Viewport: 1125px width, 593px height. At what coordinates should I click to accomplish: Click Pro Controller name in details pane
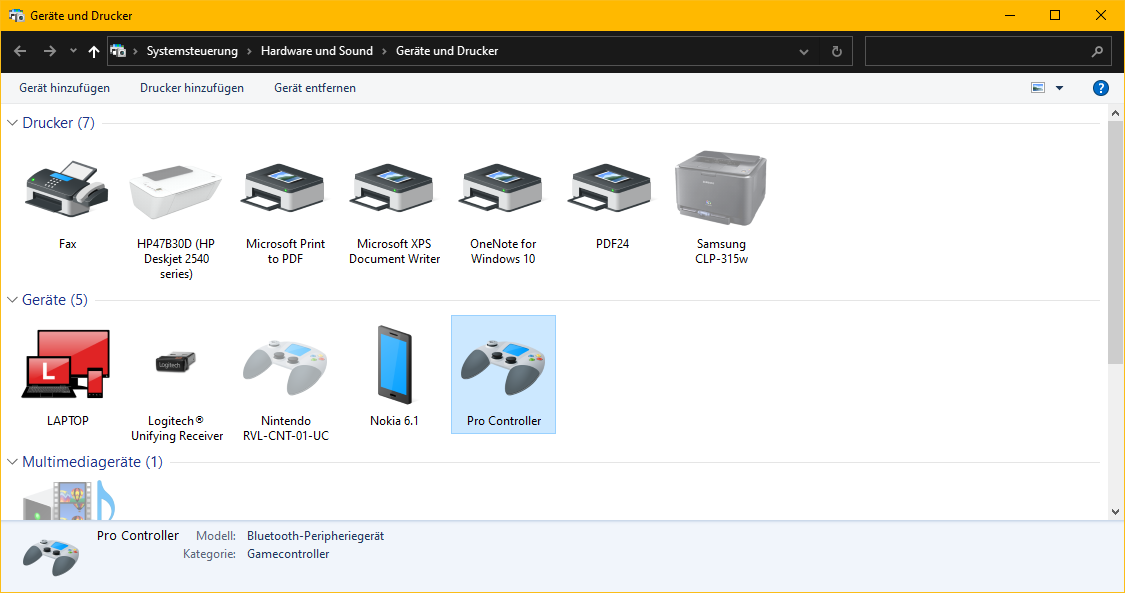click(138, 536)
